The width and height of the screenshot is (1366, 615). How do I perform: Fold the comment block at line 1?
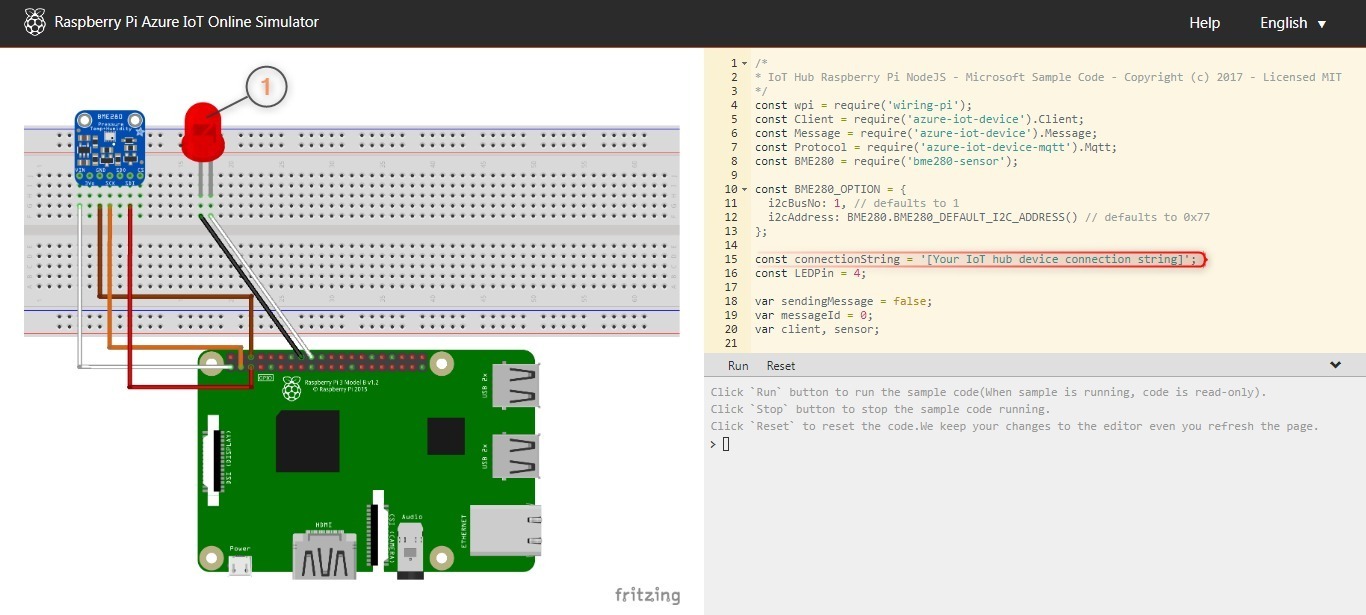[744, 63]
